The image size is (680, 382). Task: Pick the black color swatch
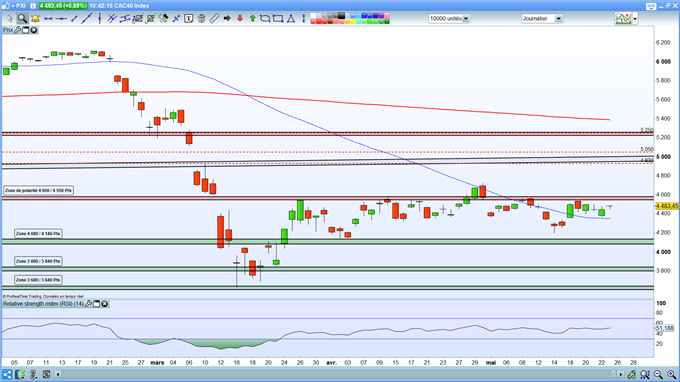[341, 16]
